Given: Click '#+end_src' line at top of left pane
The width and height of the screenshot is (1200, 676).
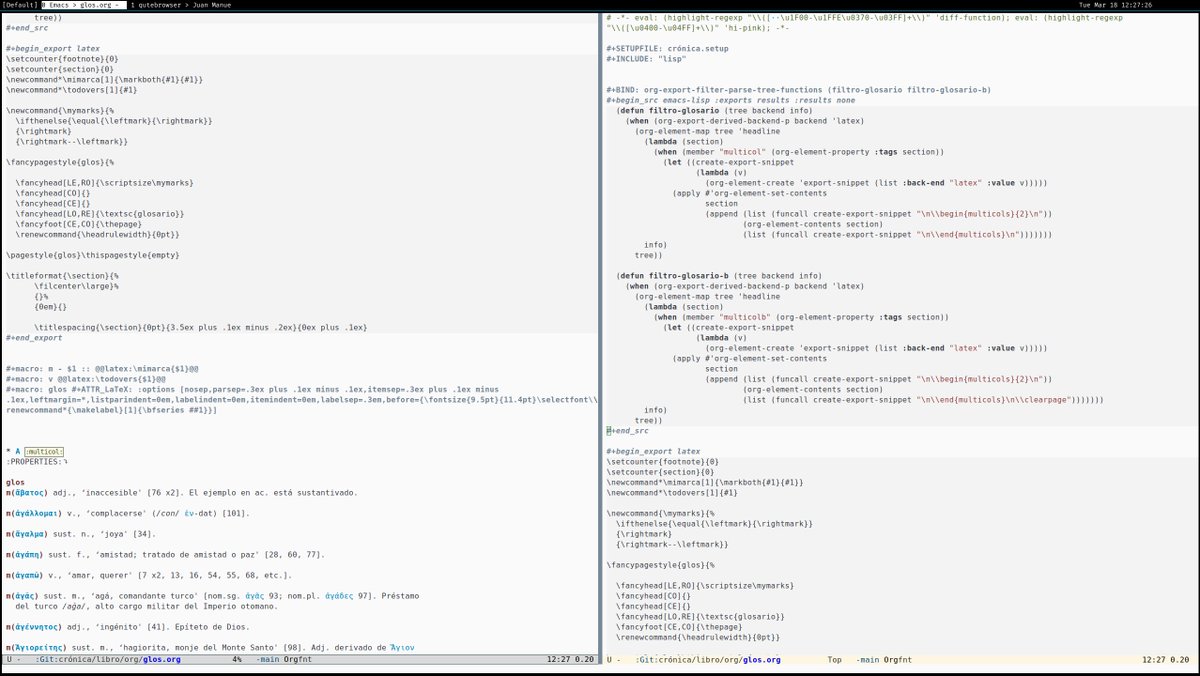Looking at the screenshot, I should [x=27, y=28].
